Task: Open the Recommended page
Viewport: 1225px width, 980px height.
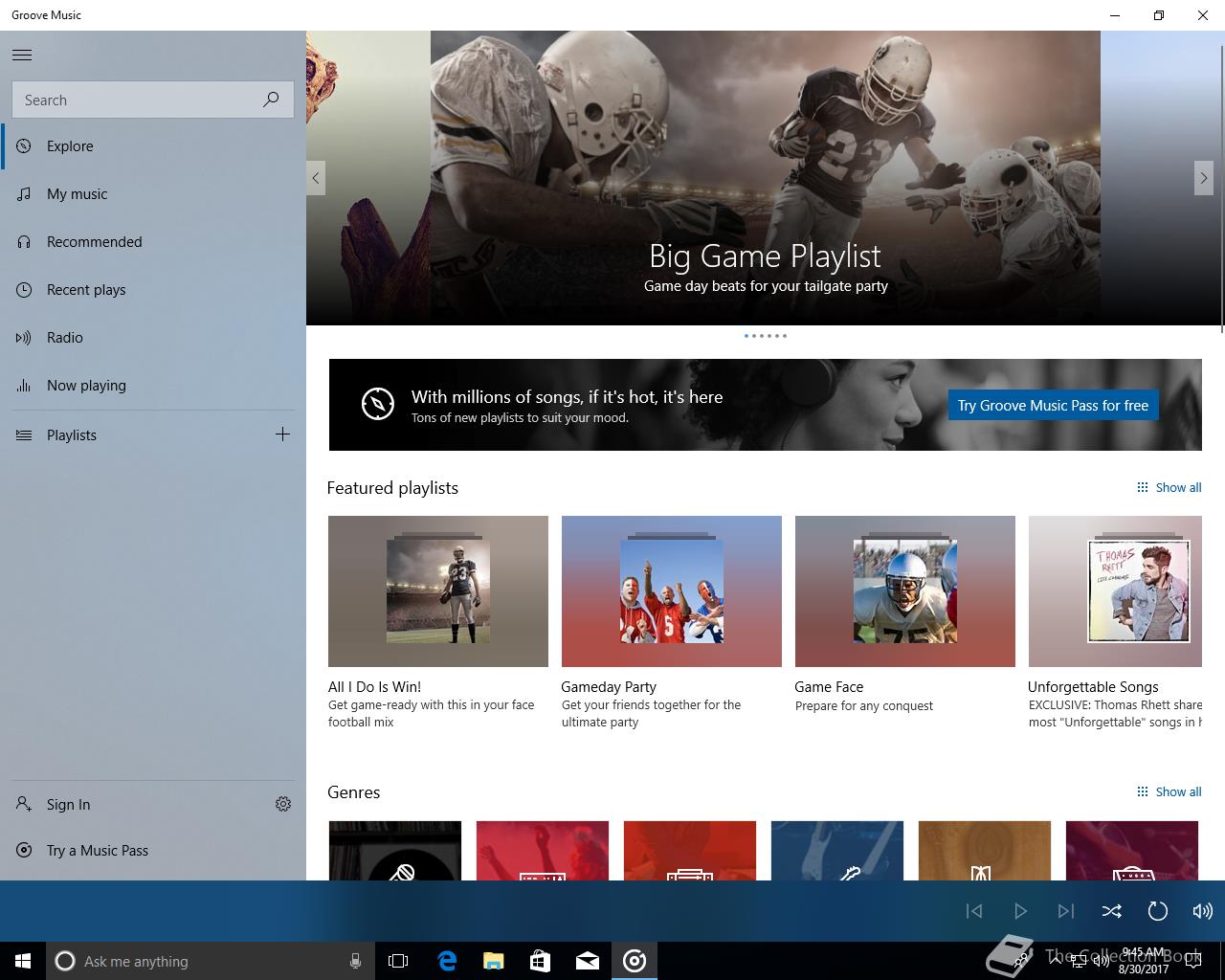Action: point(153,242)
